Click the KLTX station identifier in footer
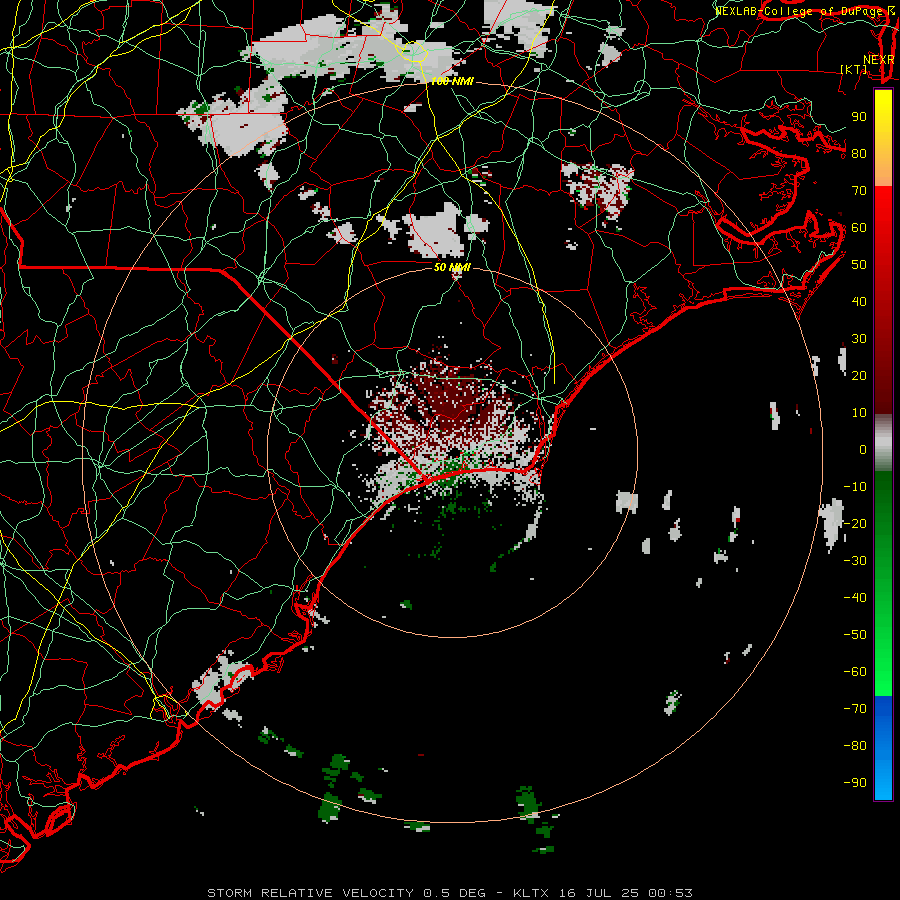 (531, 893)
